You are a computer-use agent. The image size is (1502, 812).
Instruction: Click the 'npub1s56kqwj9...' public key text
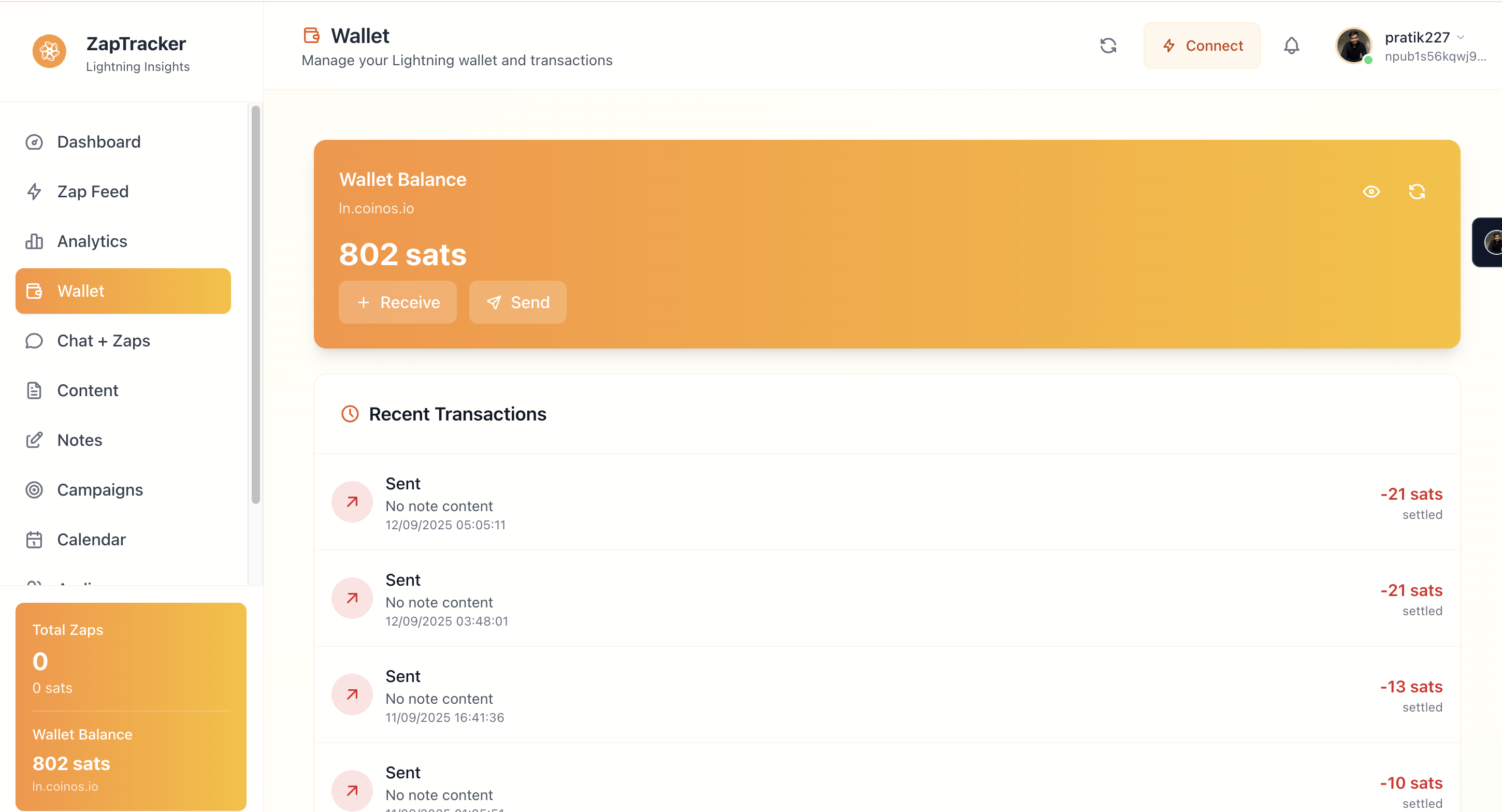[1436, 56]
